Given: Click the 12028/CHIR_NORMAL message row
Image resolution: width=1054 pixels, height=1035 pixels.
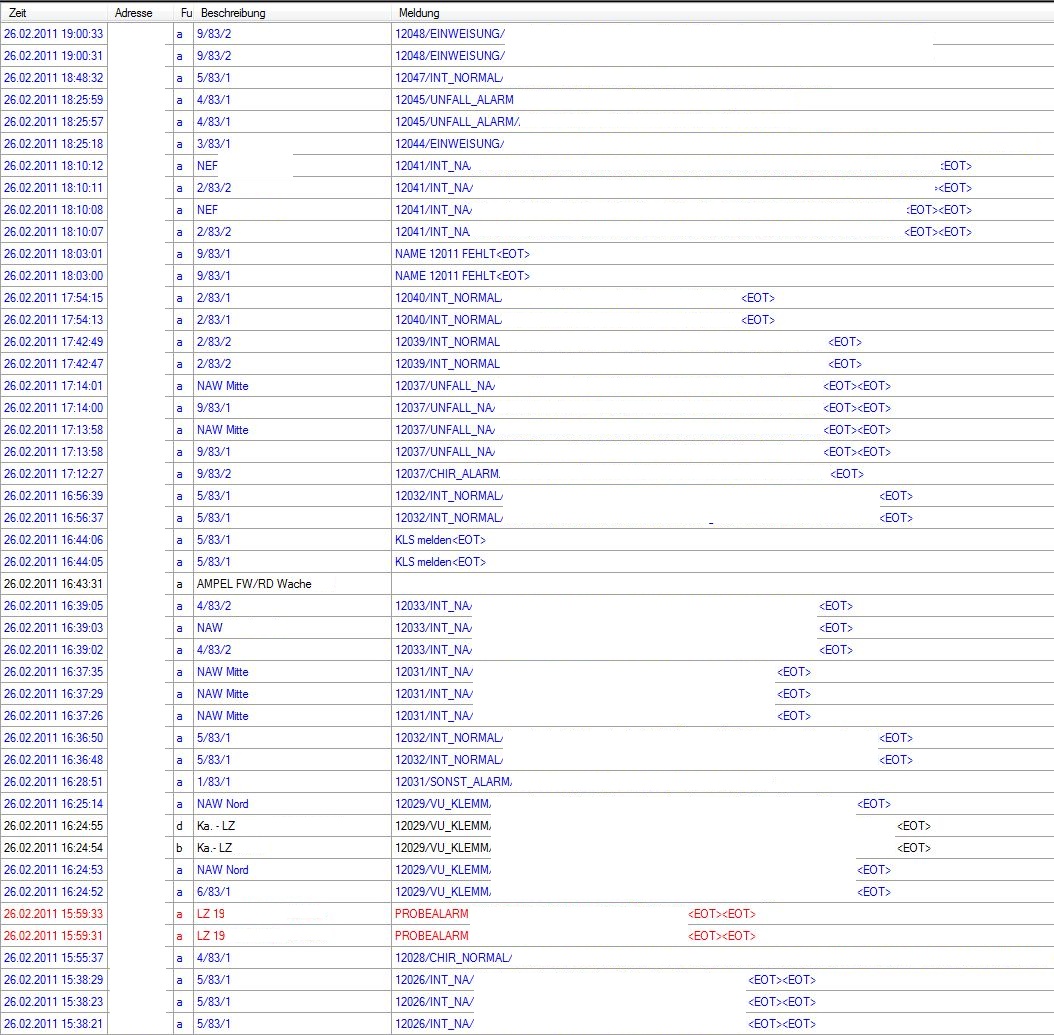Looking at the screenshot, I should coord(453,958).
